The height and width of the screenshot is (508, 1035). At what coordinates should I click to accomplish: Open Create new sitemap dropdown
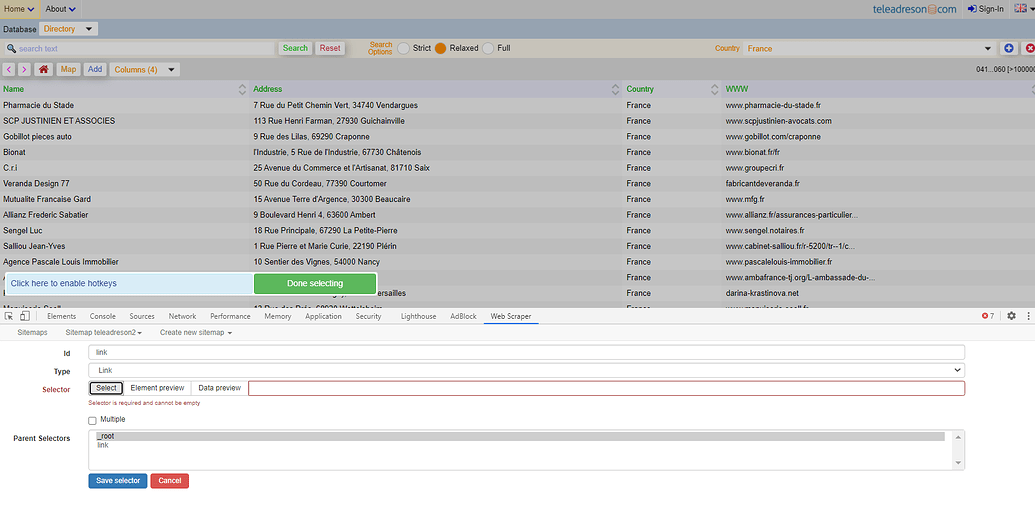pyautogui.click(x=195, y=333)
